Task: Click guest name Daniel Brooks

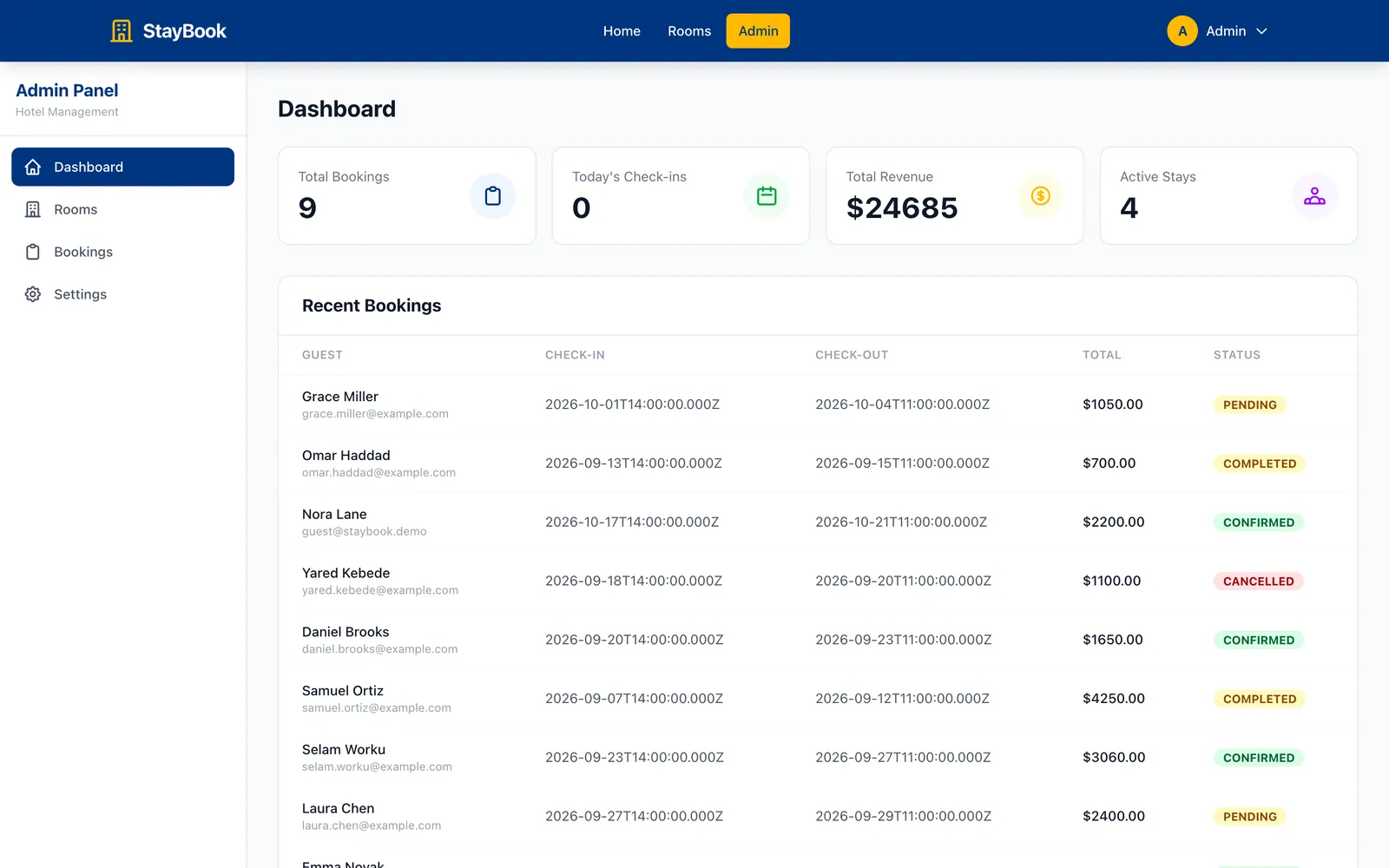Action: point(346,632)
